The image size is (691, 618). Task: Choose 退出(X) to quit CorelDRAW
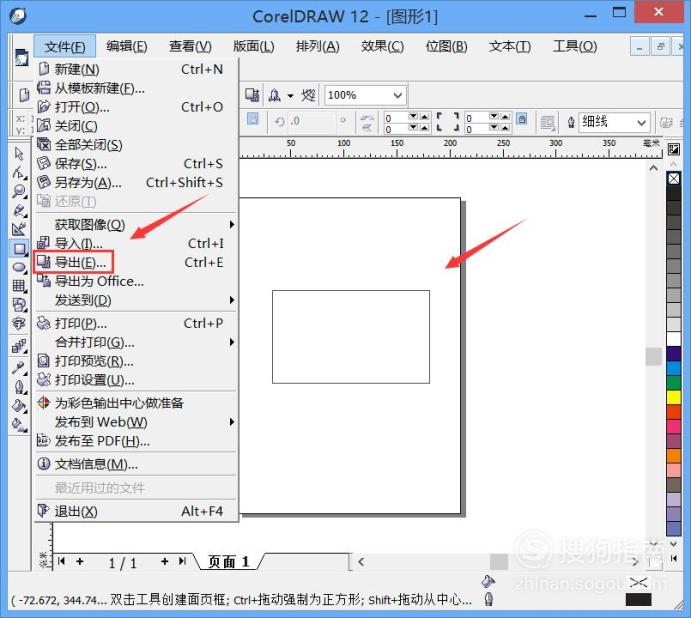(137, 511)
